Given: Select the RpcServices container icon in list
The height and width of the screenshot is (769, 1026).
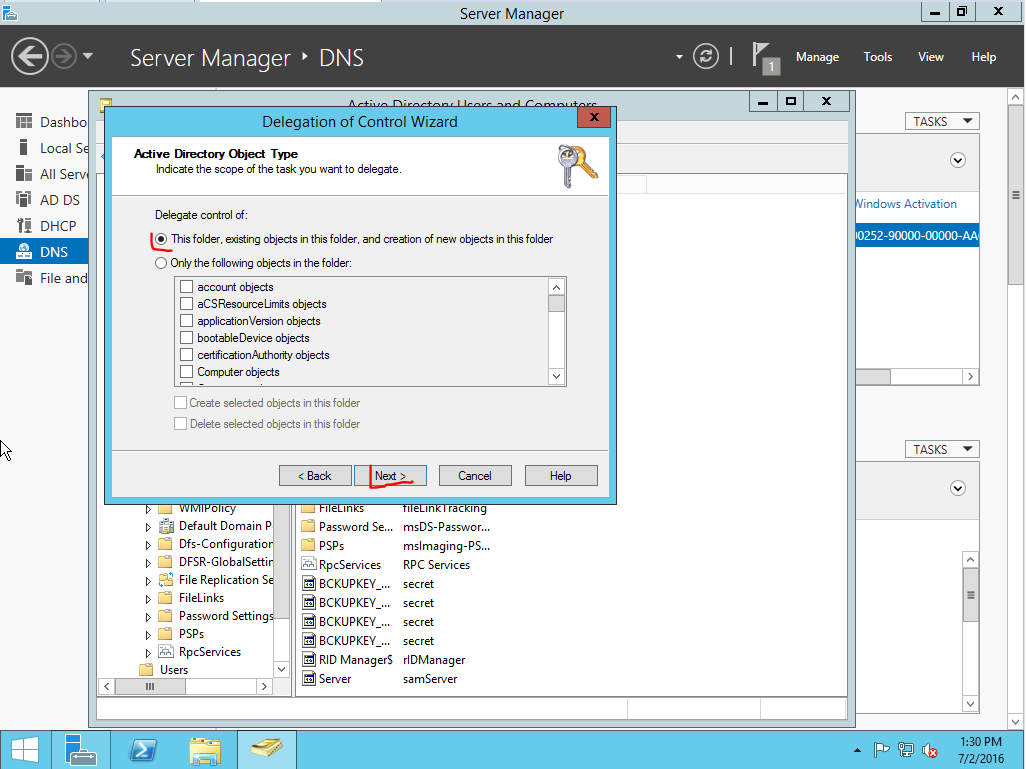Looking at the screenshot, I should pos(308,564).
